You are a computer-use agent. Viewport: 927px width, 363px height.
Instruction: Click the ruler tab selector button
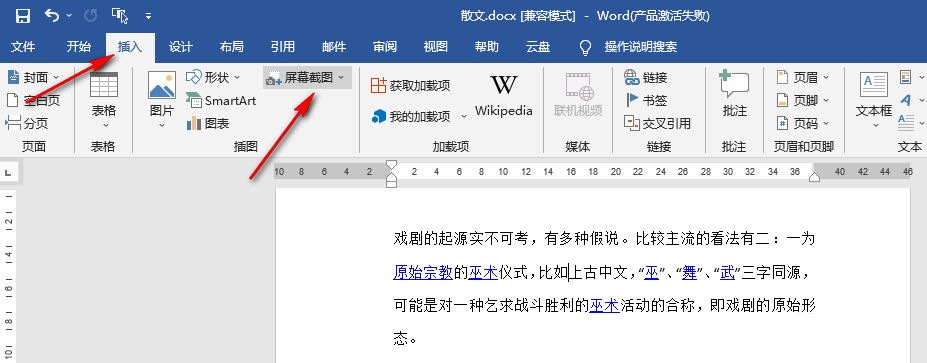(x=8, y=173)
